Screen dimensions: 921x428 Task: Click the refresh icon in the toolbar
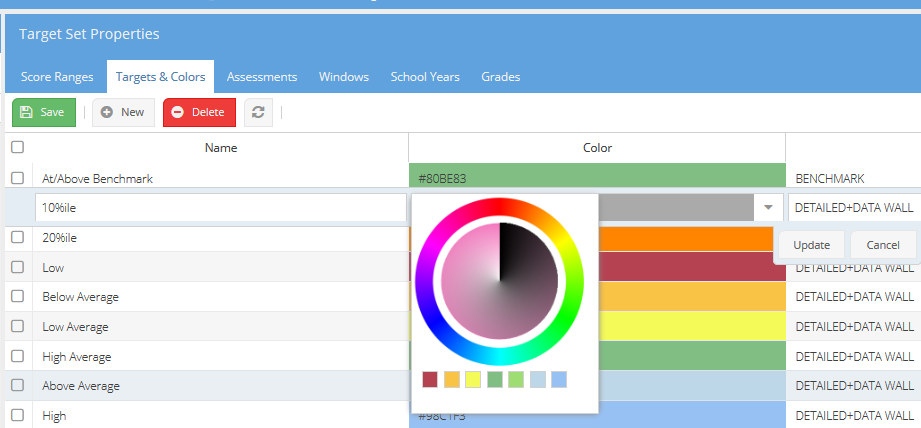[x=258, y=112]
